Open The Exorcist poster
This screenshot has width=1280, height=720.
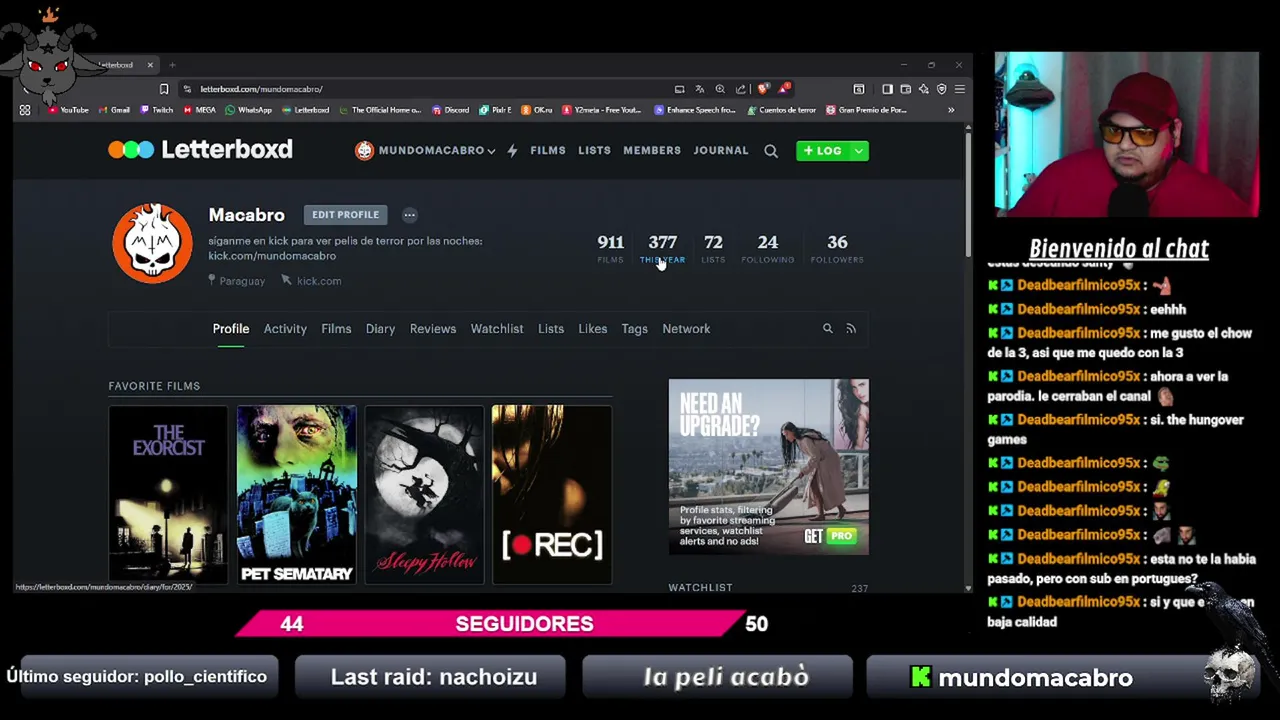[x=168, y=494]
